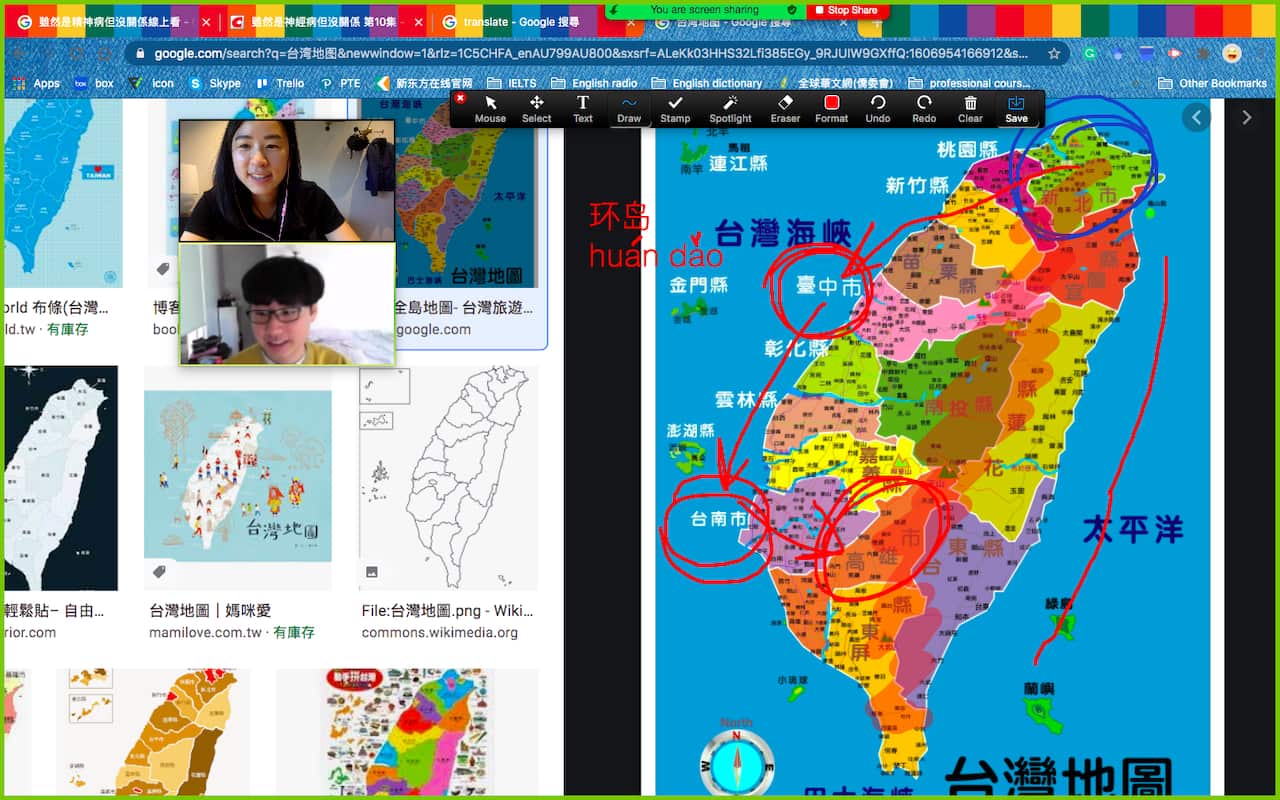
Task: Bookmark this page with the star icon
Action: (1054, 53)
